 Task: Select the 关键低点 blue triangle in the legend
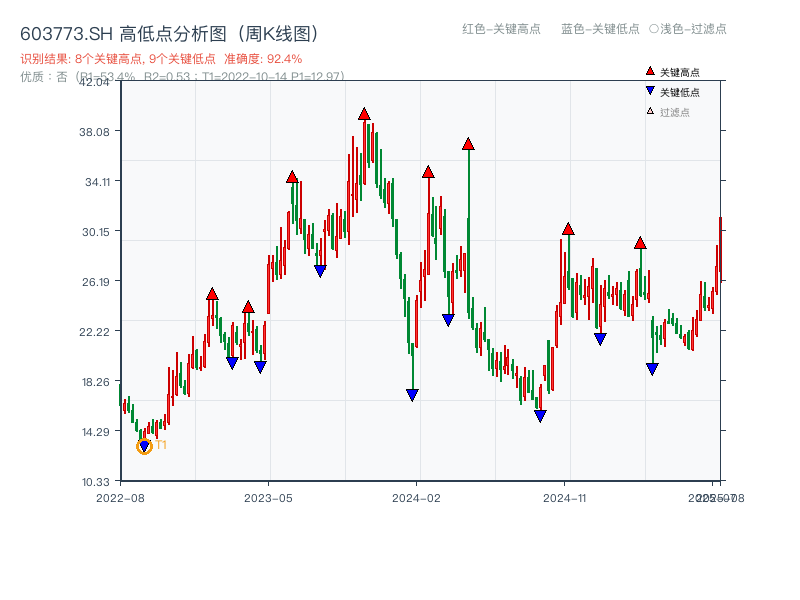[x=649, y=88]
